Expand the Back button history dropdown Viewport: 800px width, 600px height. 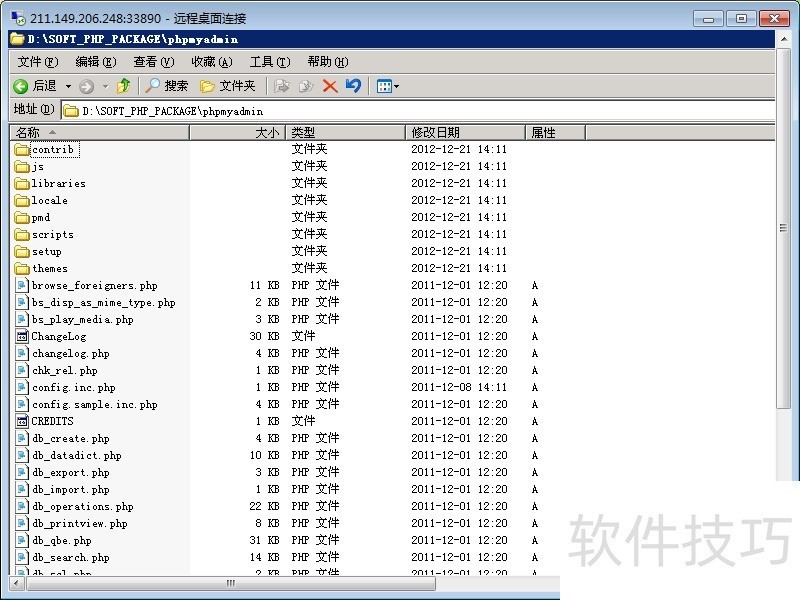(x=68, y=87)
